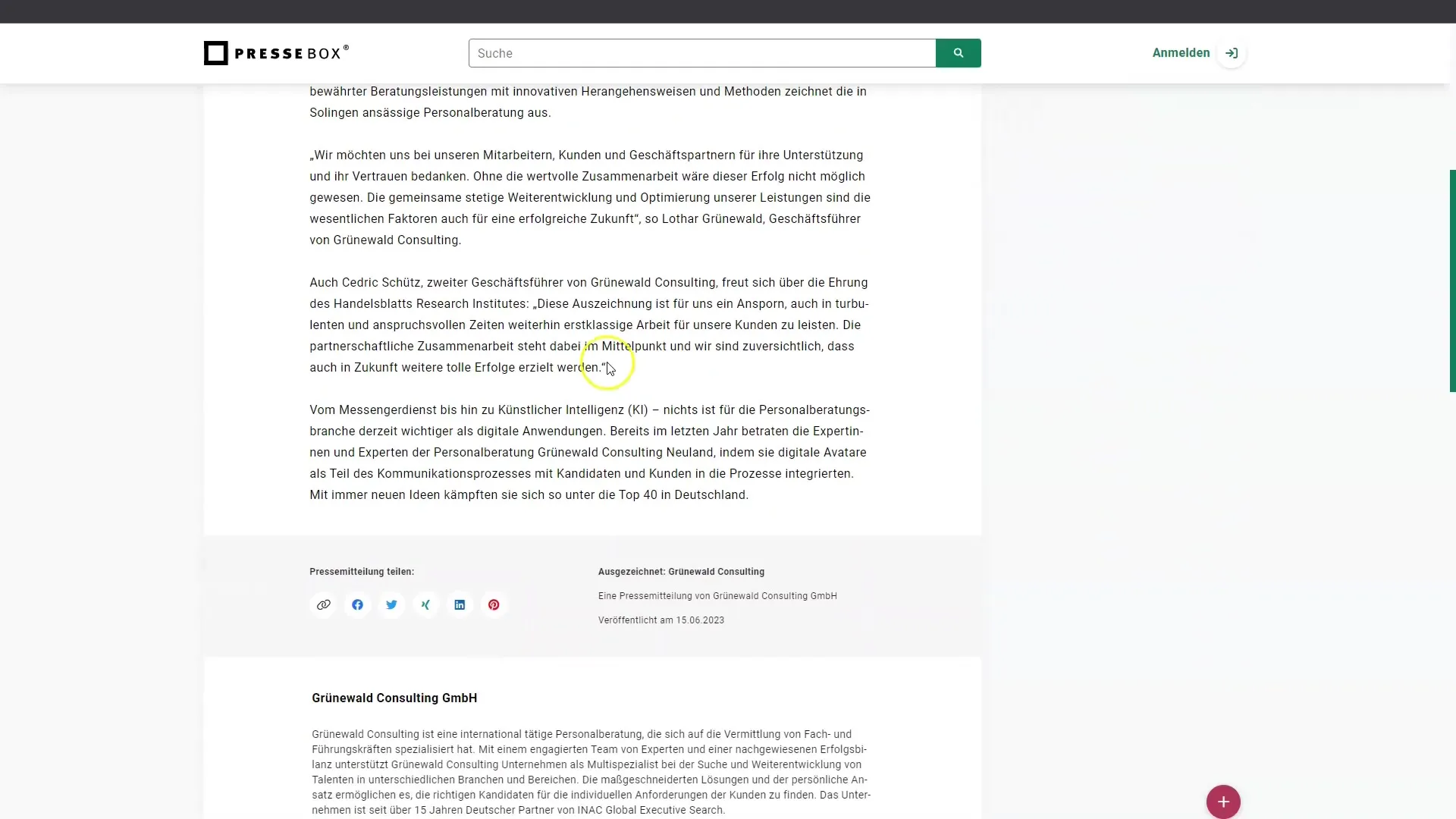Click the PressBox logo link
Viewport: 1456px width, 819px height.
[x=276, y=53]
